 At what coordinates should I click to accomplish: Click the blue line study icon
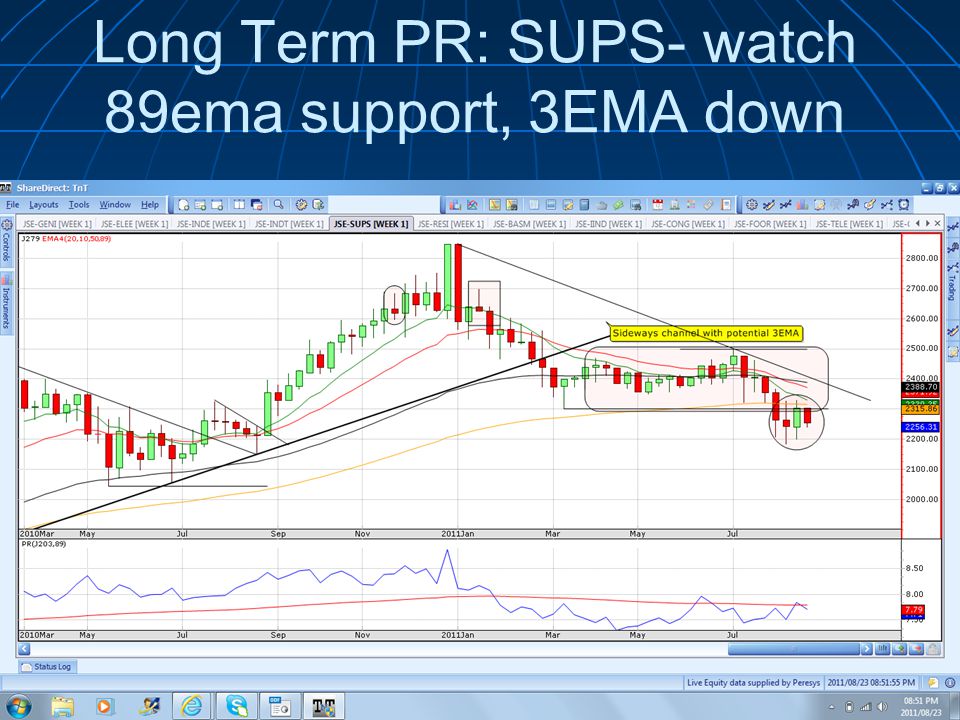pyautogui.click(x=786, y=204)
